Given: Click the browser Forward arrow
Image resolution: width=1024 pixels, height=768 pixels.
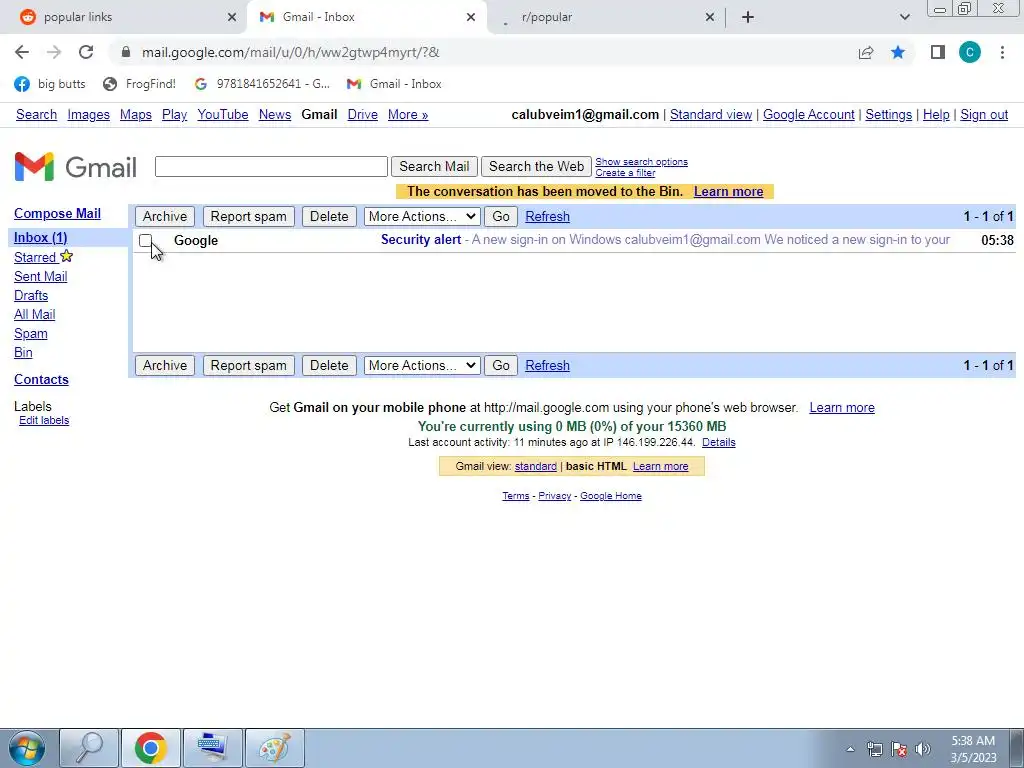Looking at the screenshot, I should click(x=54, y=52).
